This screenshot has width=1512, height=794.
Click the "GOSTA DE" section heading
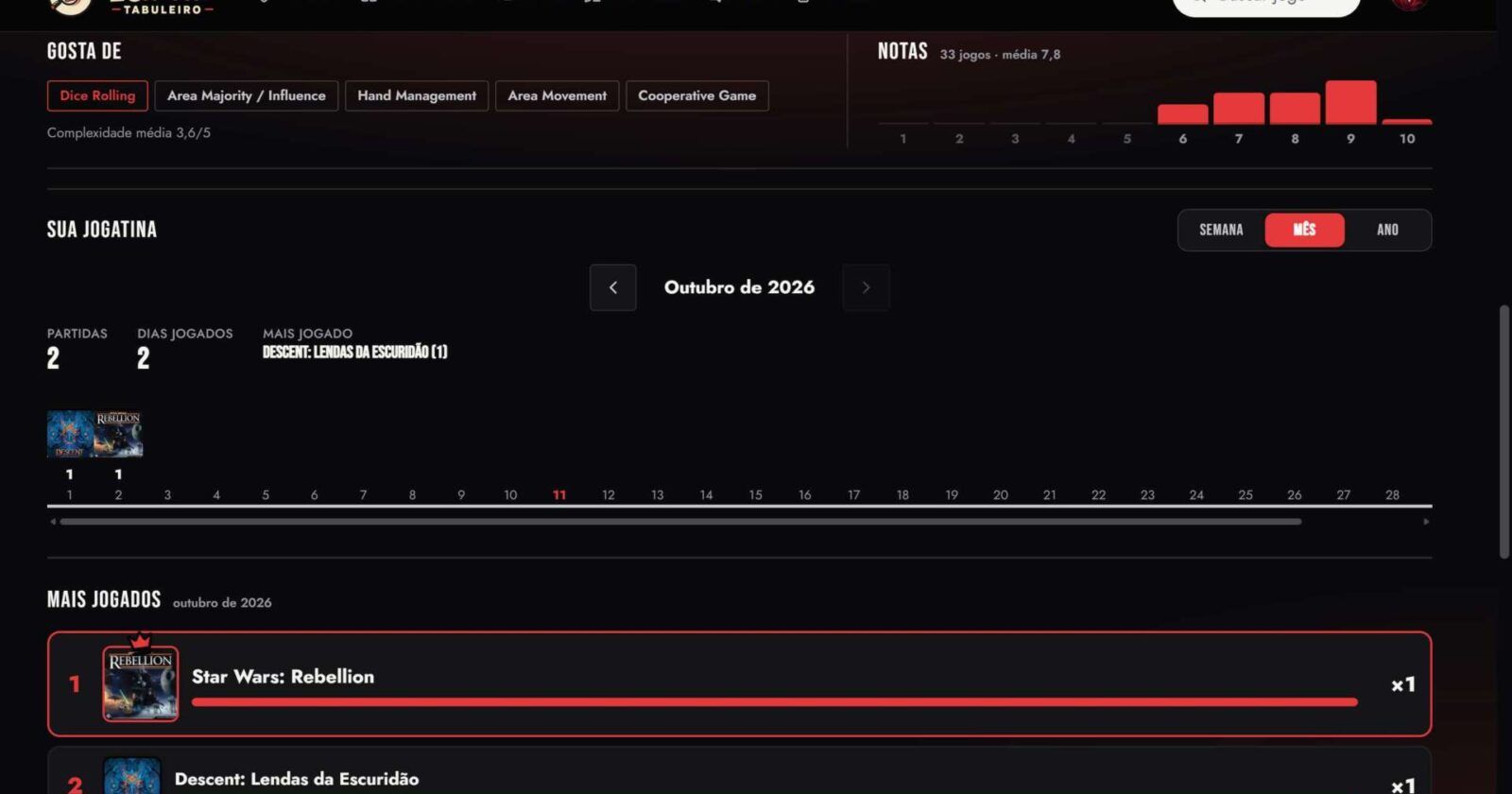(x=84, y=51)
